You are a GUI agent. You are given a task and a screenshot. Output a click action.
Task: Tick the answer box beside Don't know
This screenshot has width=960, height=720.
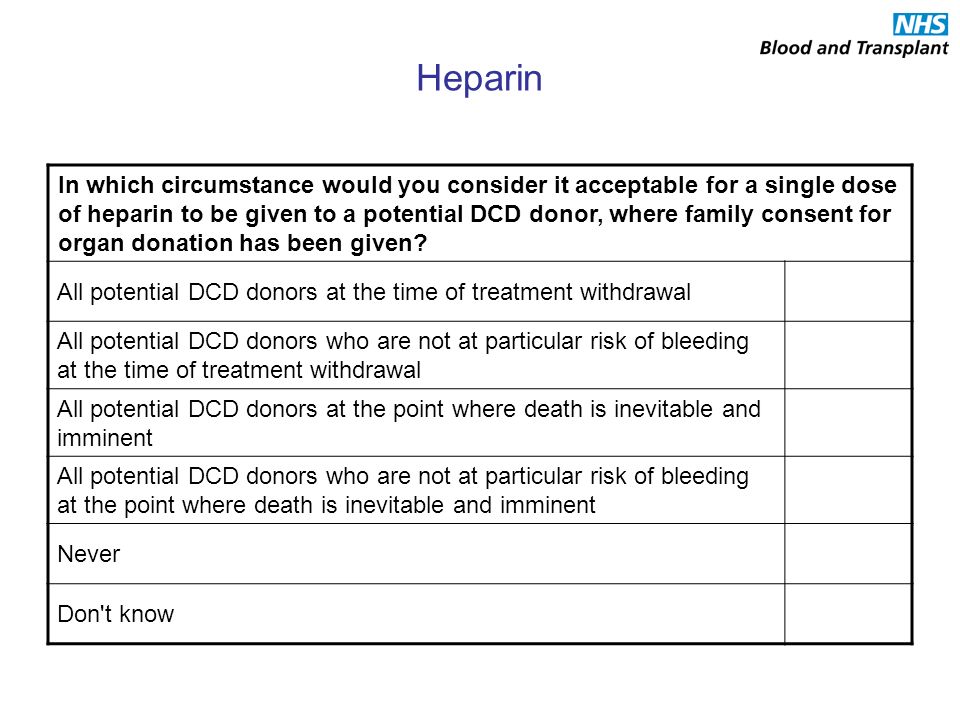[x=848, y=613]
